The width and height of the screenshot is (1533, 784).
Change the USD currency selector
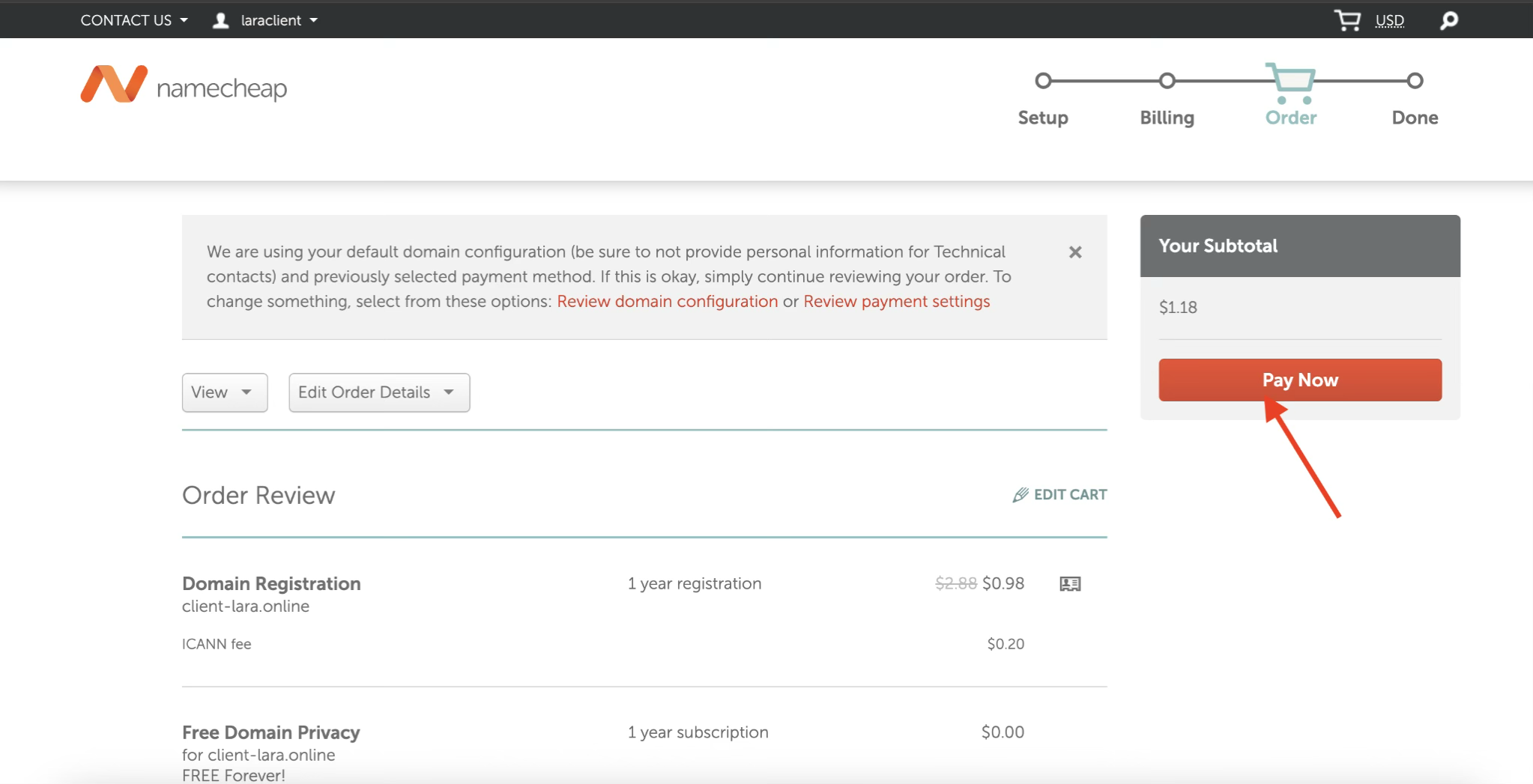tap(1389, 20)
